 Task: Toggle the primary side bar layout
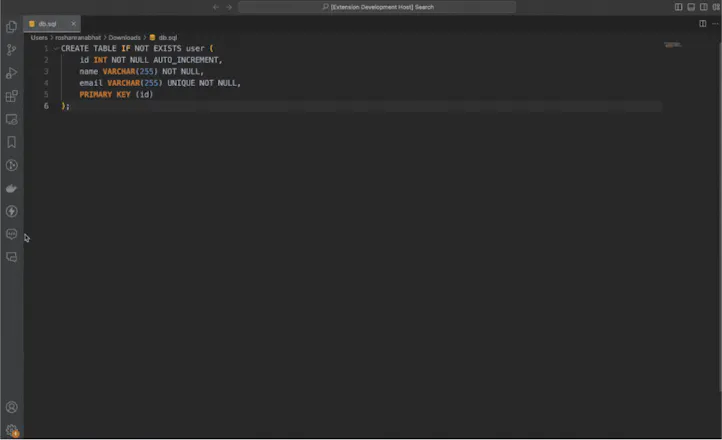(678, 7)
